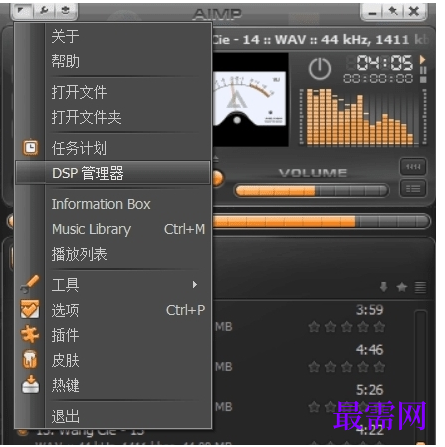This screenshot has height=447, width=445.
Task: Click the orange spectrum analyzer display
Action: (362, 117)
